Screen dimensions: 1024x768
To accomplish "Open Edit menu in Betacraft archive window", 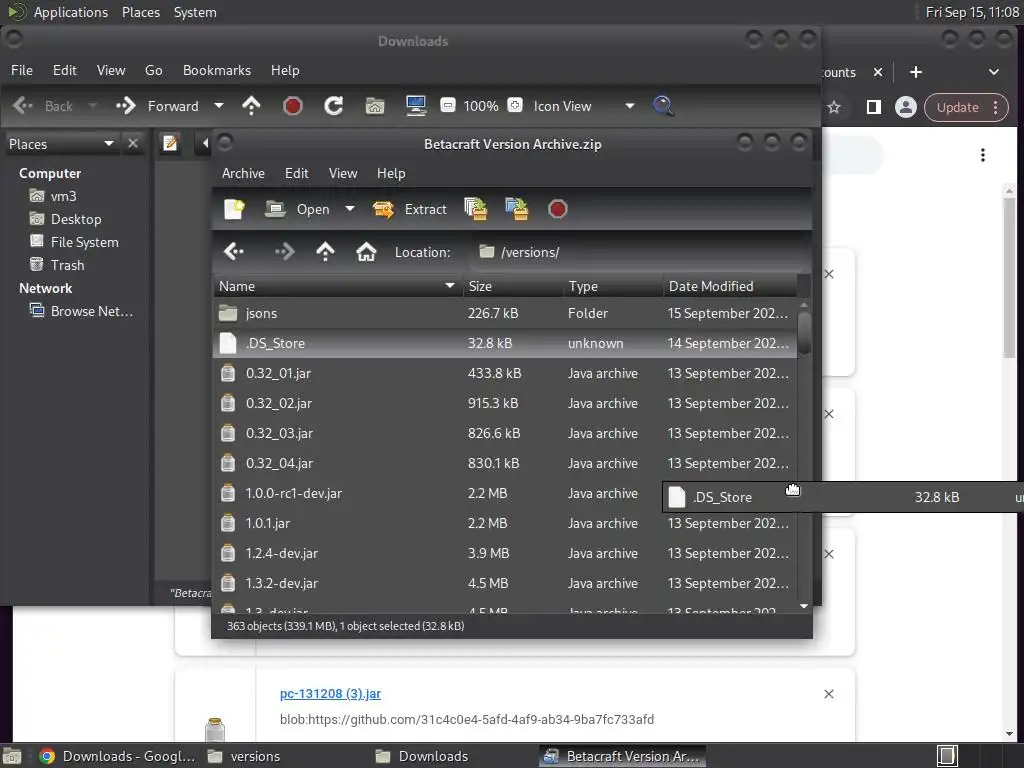I will (x=296, y=173).
